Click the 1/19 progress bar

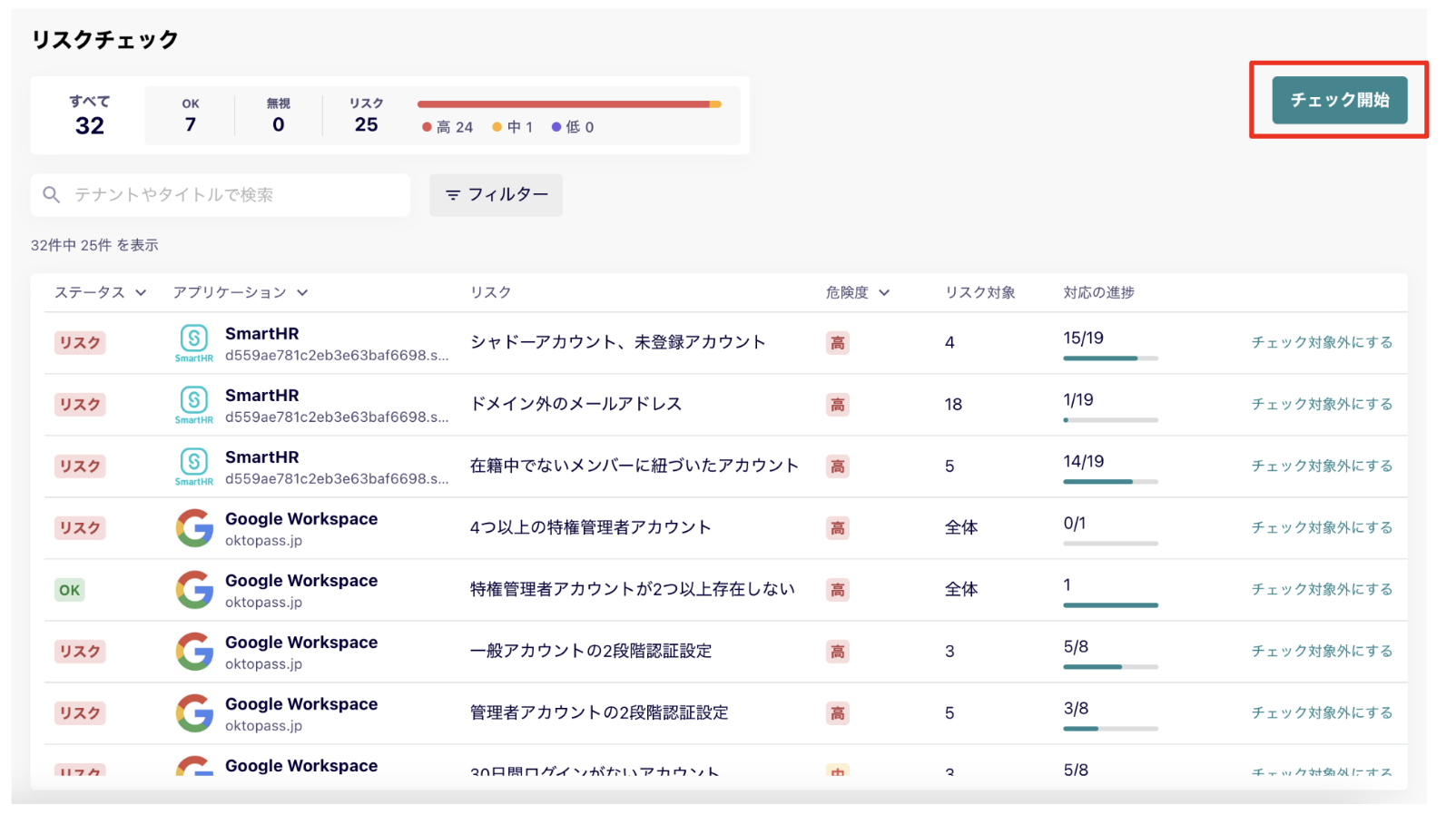(1110, 420)
